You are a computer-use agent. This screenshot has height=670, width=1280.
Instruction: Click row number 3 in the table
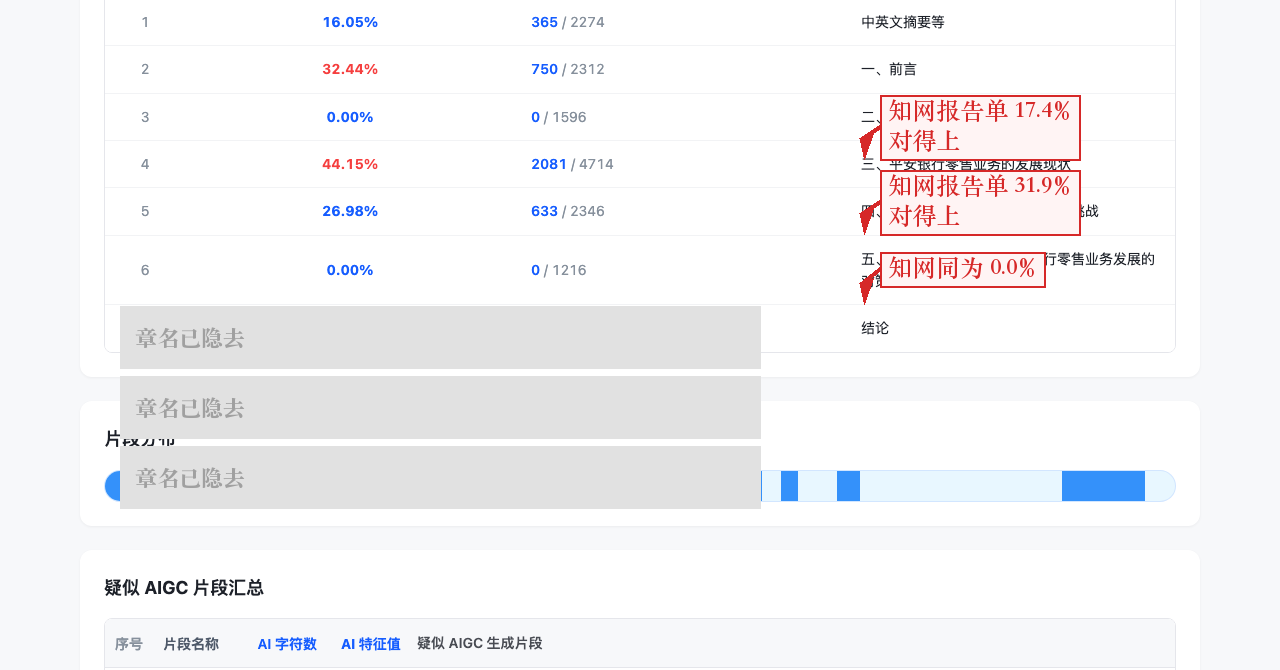145,117
